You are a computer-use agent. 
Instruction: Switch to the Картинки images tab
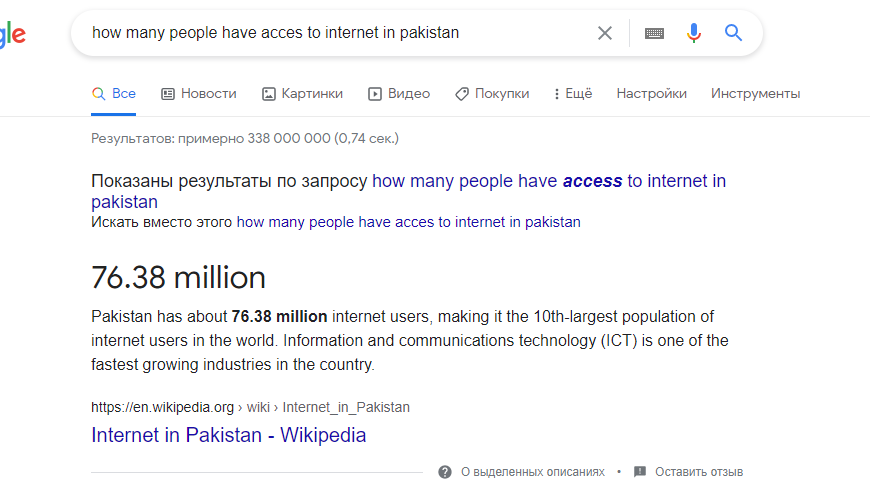[302, 94]
